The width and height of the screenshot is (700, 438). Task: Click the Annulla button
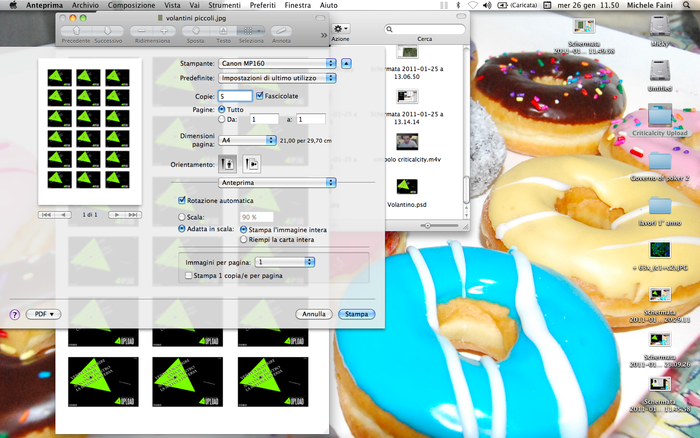coord(314,314)
